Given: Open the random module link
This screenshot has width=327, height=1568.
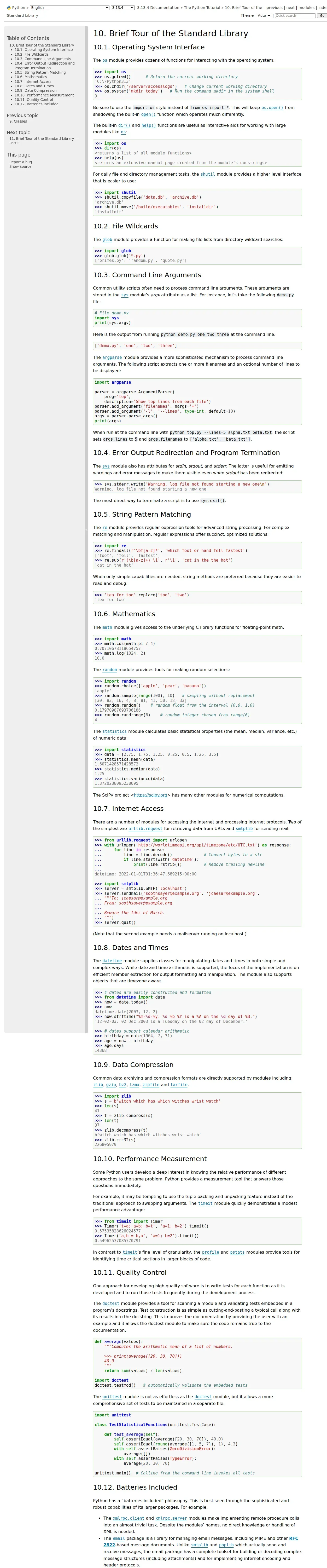Looking at the screenshot, I should click(109, 670).
